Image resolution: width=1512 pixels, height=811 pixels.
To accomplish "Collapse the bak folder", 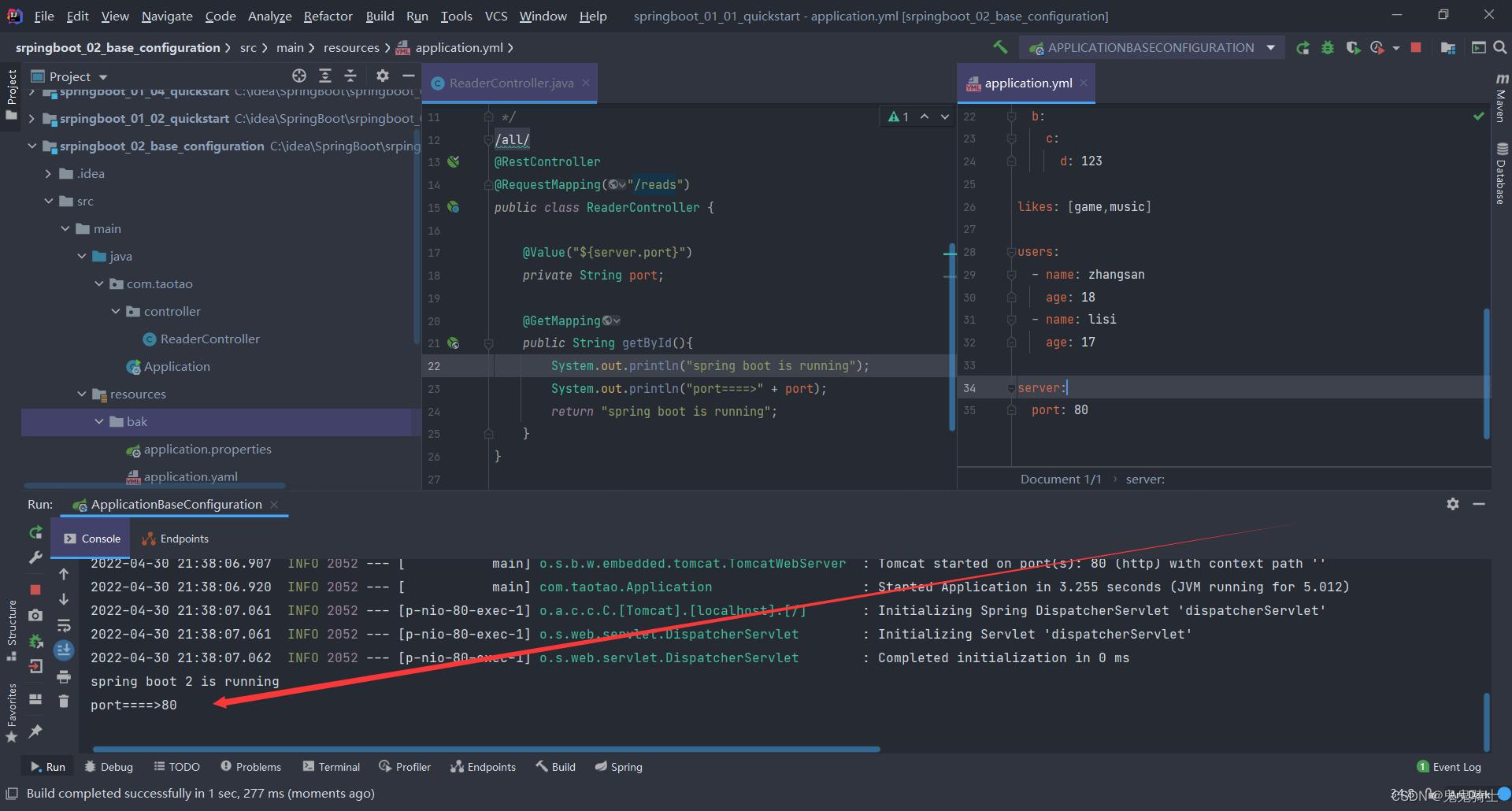I will (99, 422).
